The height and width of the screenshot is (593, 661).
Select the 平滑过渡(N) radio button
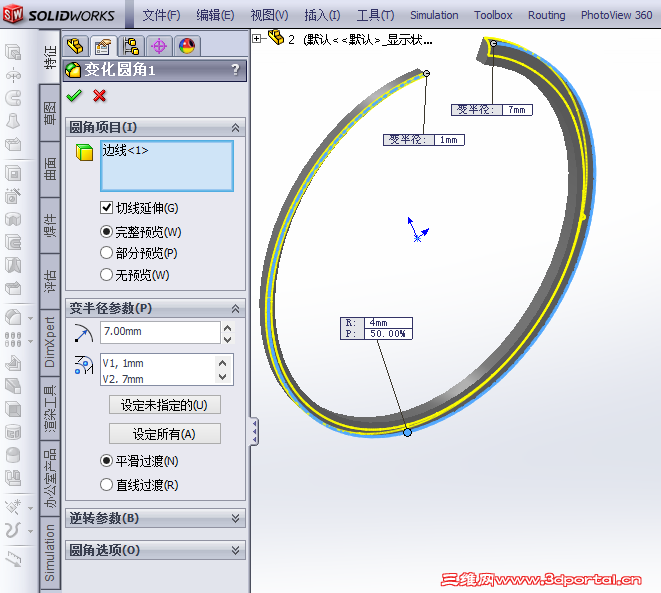point(107,461)
